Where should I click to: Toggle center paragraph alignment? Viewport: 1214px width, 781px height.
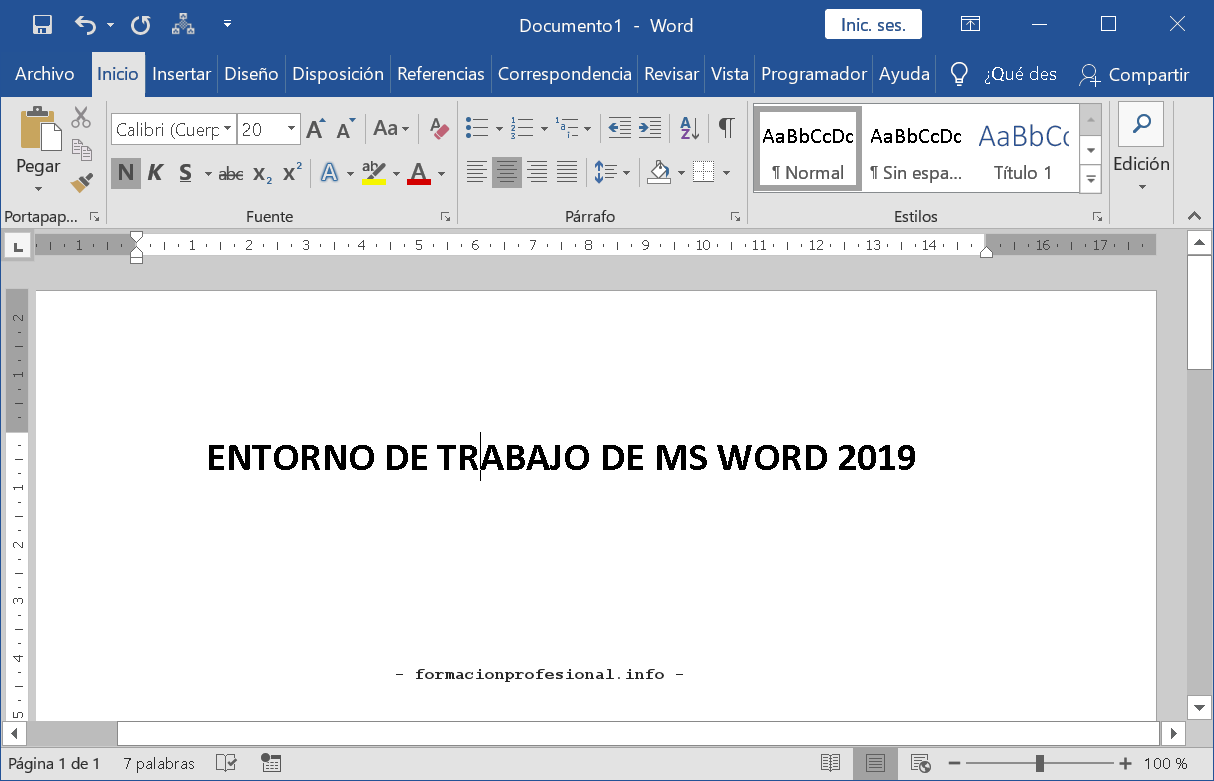pyautogui.click(x=507, y=172)
